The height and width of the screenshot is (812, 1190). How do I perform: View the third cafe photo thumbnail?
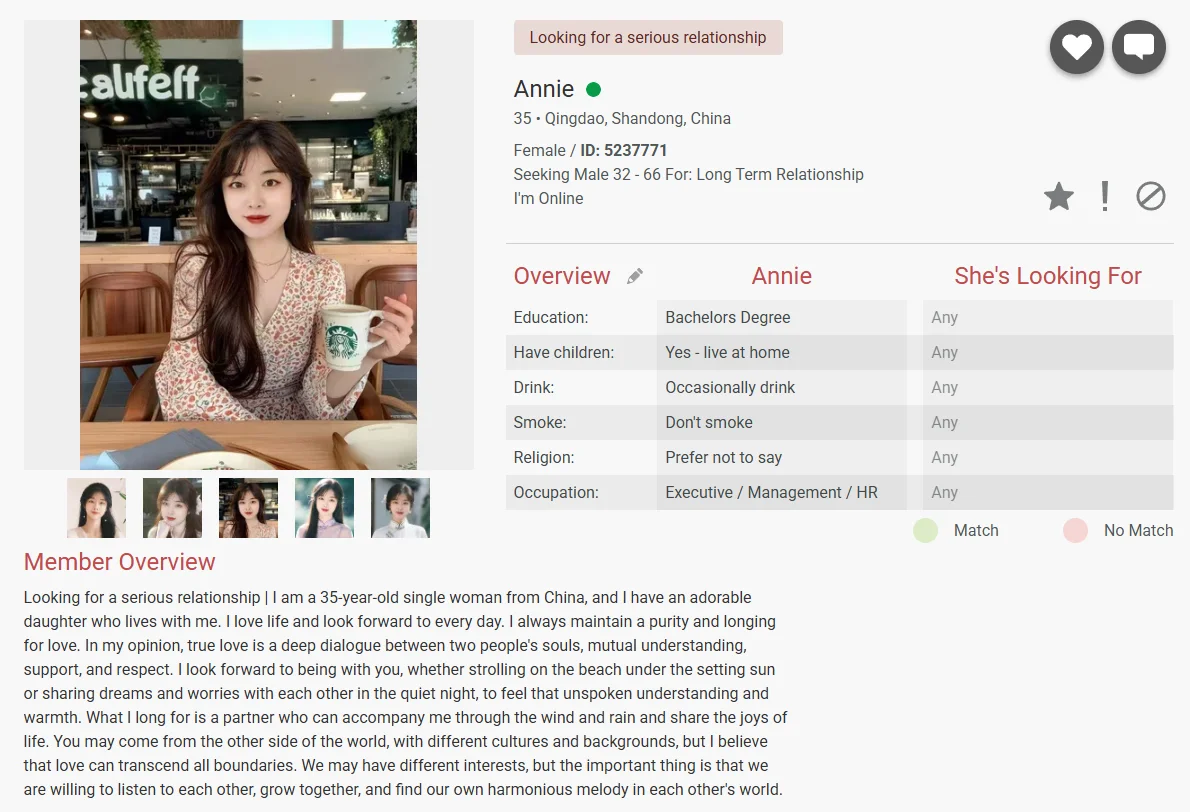248,508
